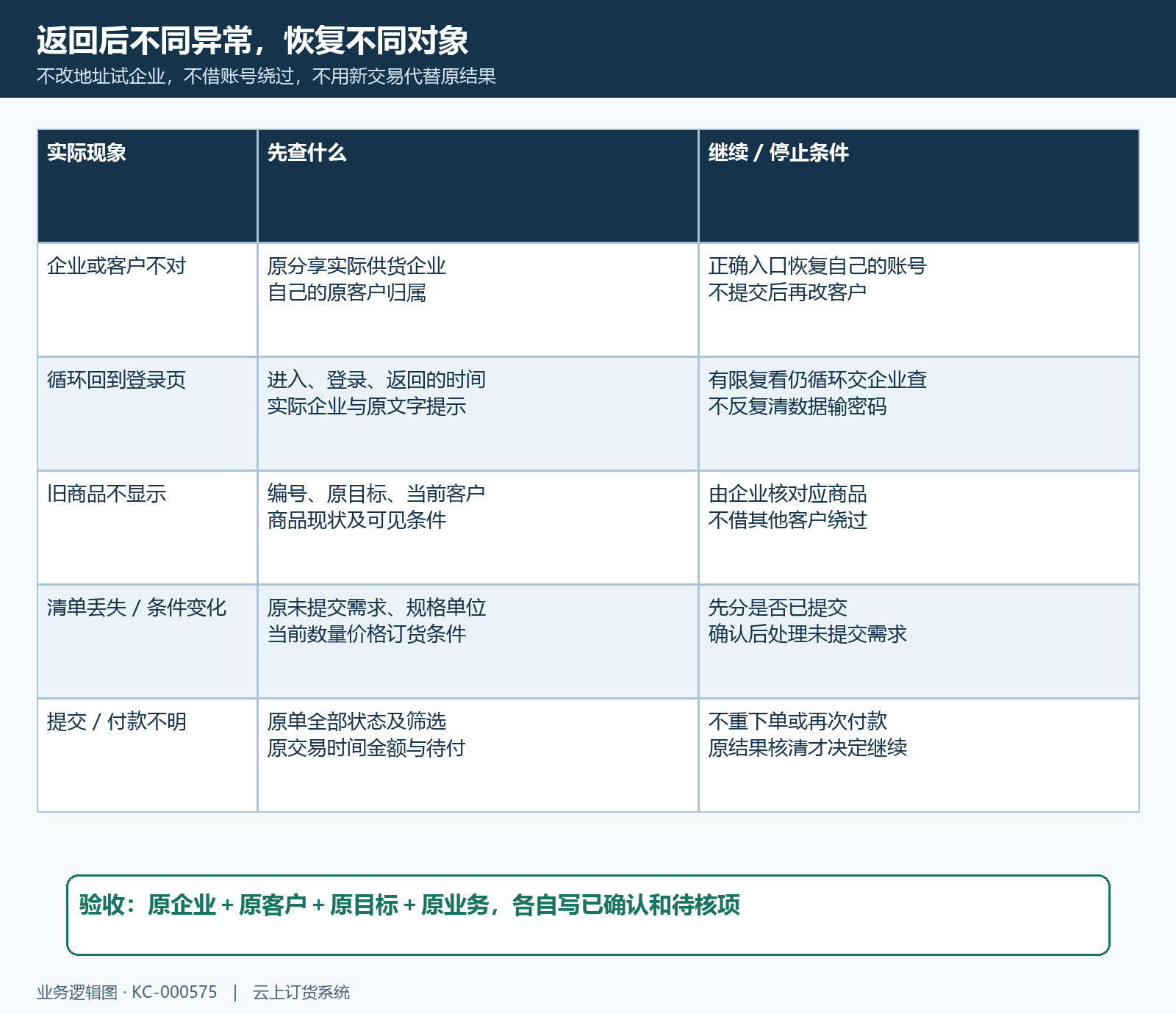Click the footer text 业务逻辑图 · KC-000575
Screen dimensions: 1176x1014
[127, 992]
